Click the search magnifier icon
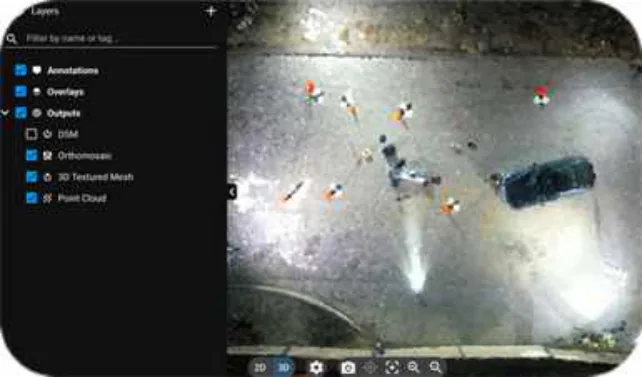 [x=11, y=39]
